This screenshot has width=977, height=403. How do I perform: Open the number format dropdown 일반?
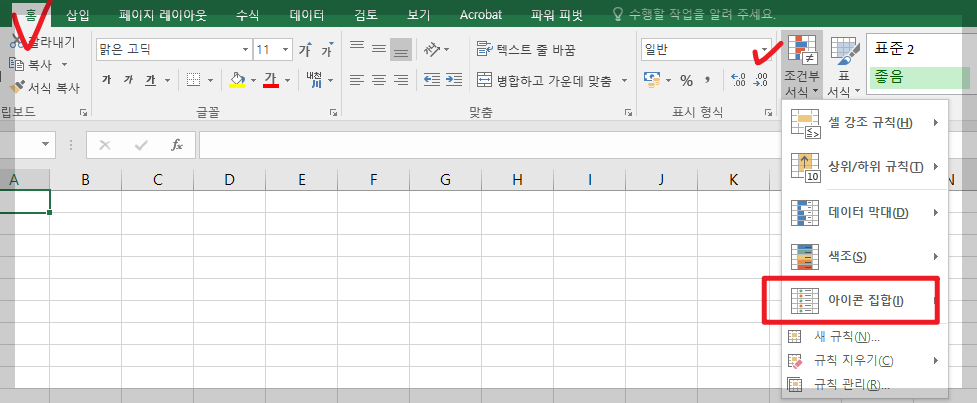[x=766, y=50]
